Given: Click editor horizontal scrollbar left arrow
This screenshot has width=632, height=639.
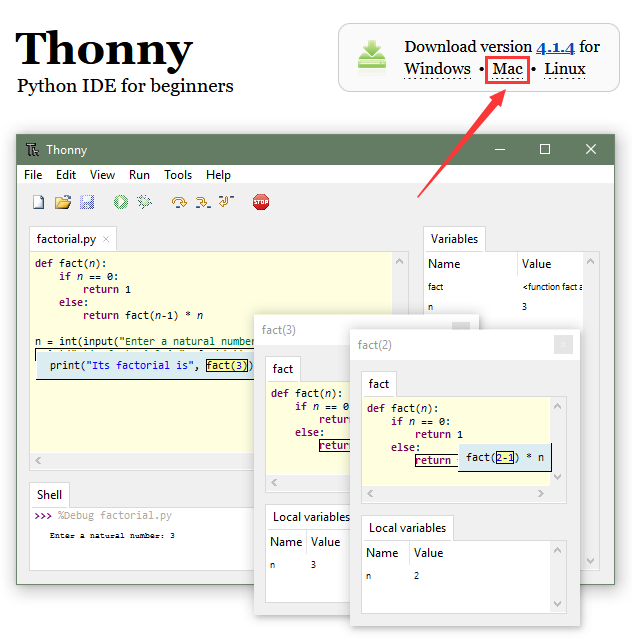Looking at the screenshot, I should [38, 461].
